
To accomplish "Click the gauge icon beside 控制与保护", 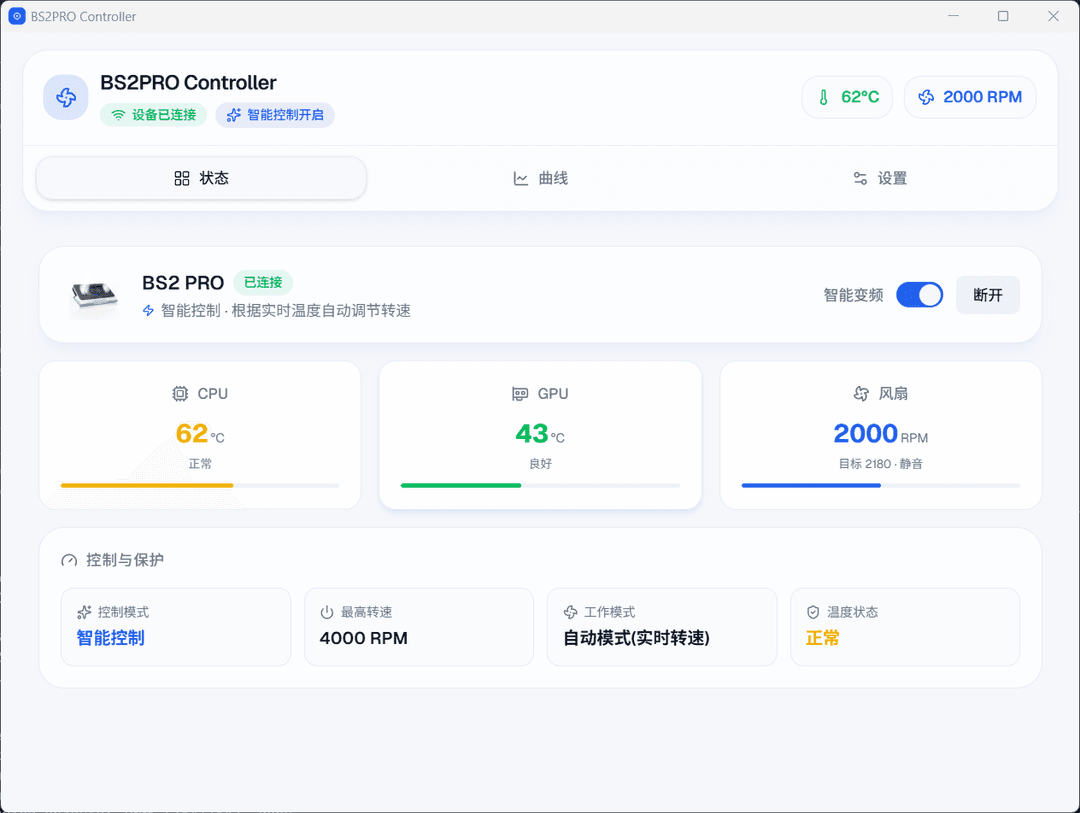I will coord(69,560).
